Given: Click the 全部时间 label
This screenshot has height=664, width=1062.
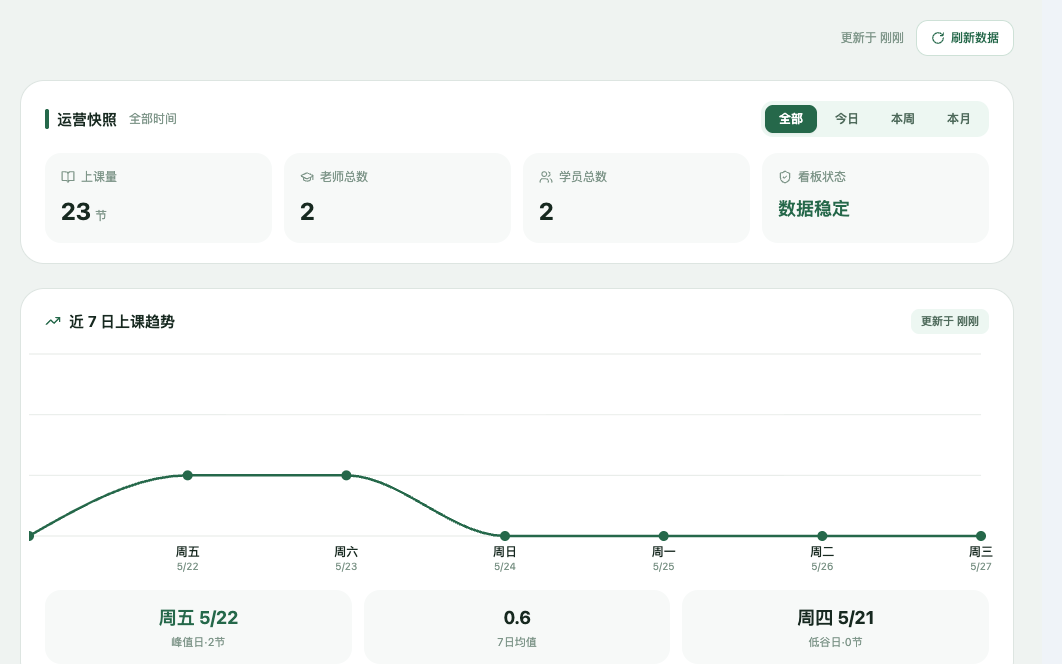Looking at the screenshot, I should (x=153, y=119).
